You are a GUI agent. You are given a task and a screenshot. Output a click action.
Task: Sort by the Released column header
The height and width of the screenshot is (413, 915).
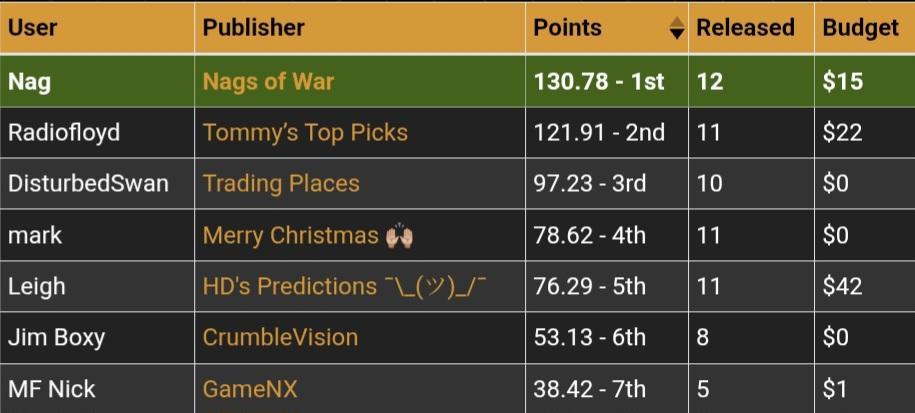745,28
